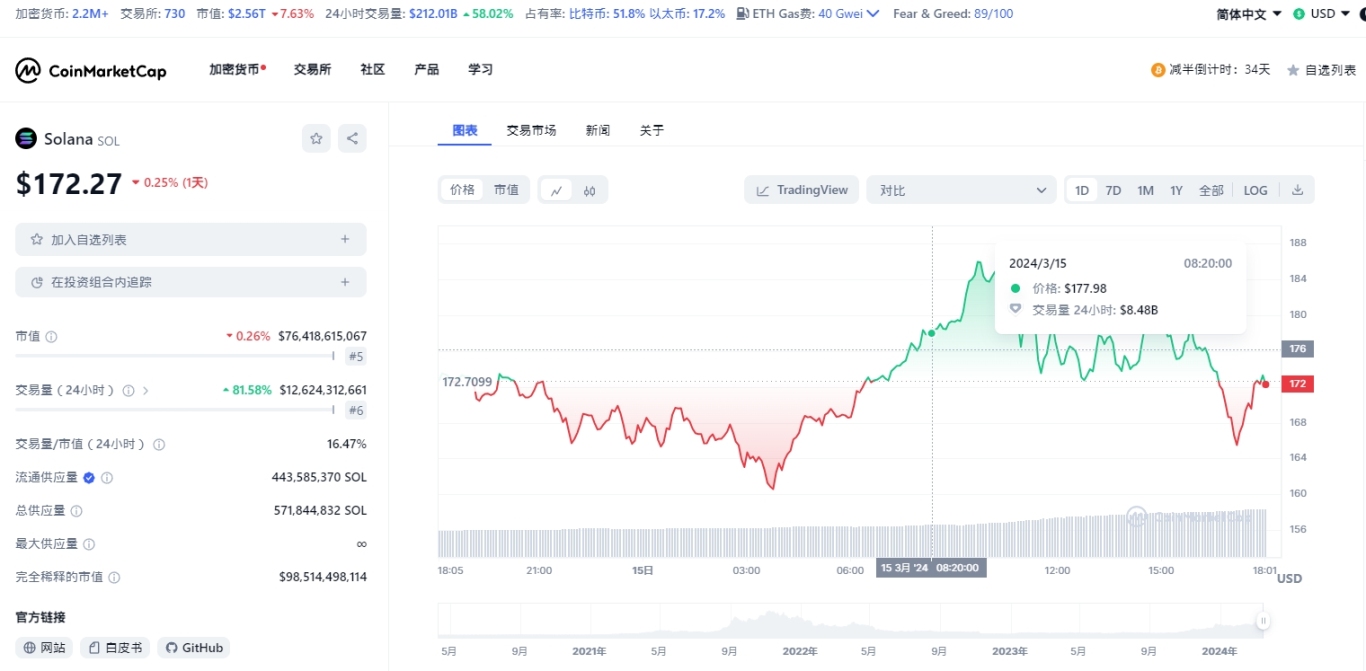Select the 1Y time range
The image size is (1366, 671).
pos(1176,190)
